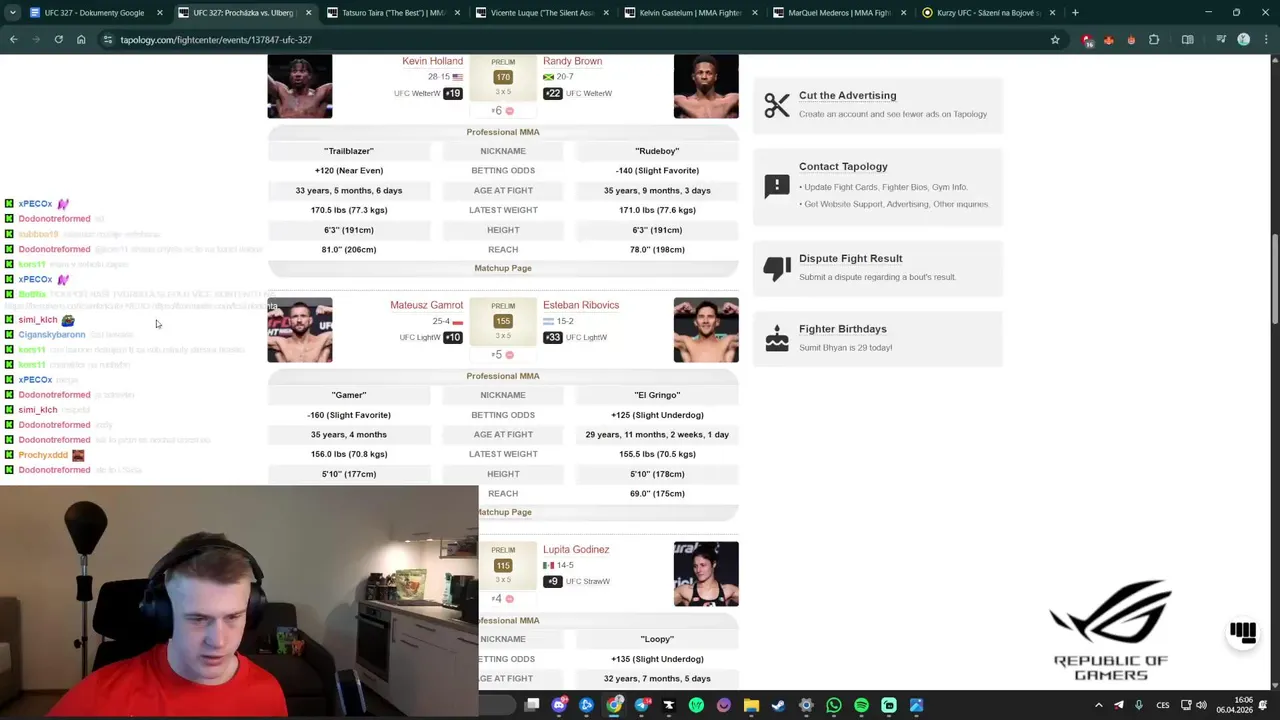Screen dimensions: 1280x720
Task: Click the thumbs-down Dispute Fight Result icon
Action: [777, 268]
